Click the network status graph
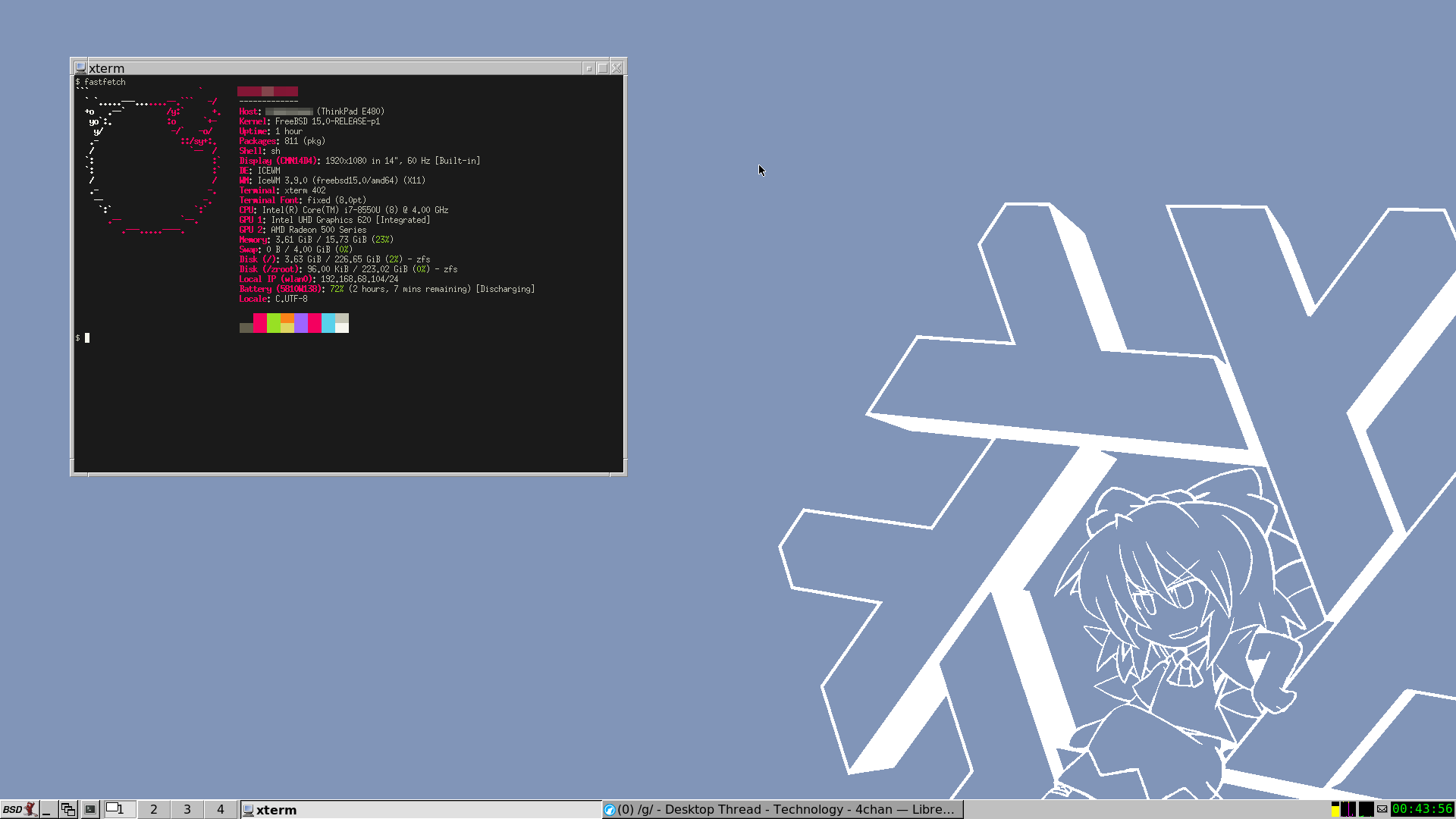This screenshot has width=1456, height=819. 1348,809
